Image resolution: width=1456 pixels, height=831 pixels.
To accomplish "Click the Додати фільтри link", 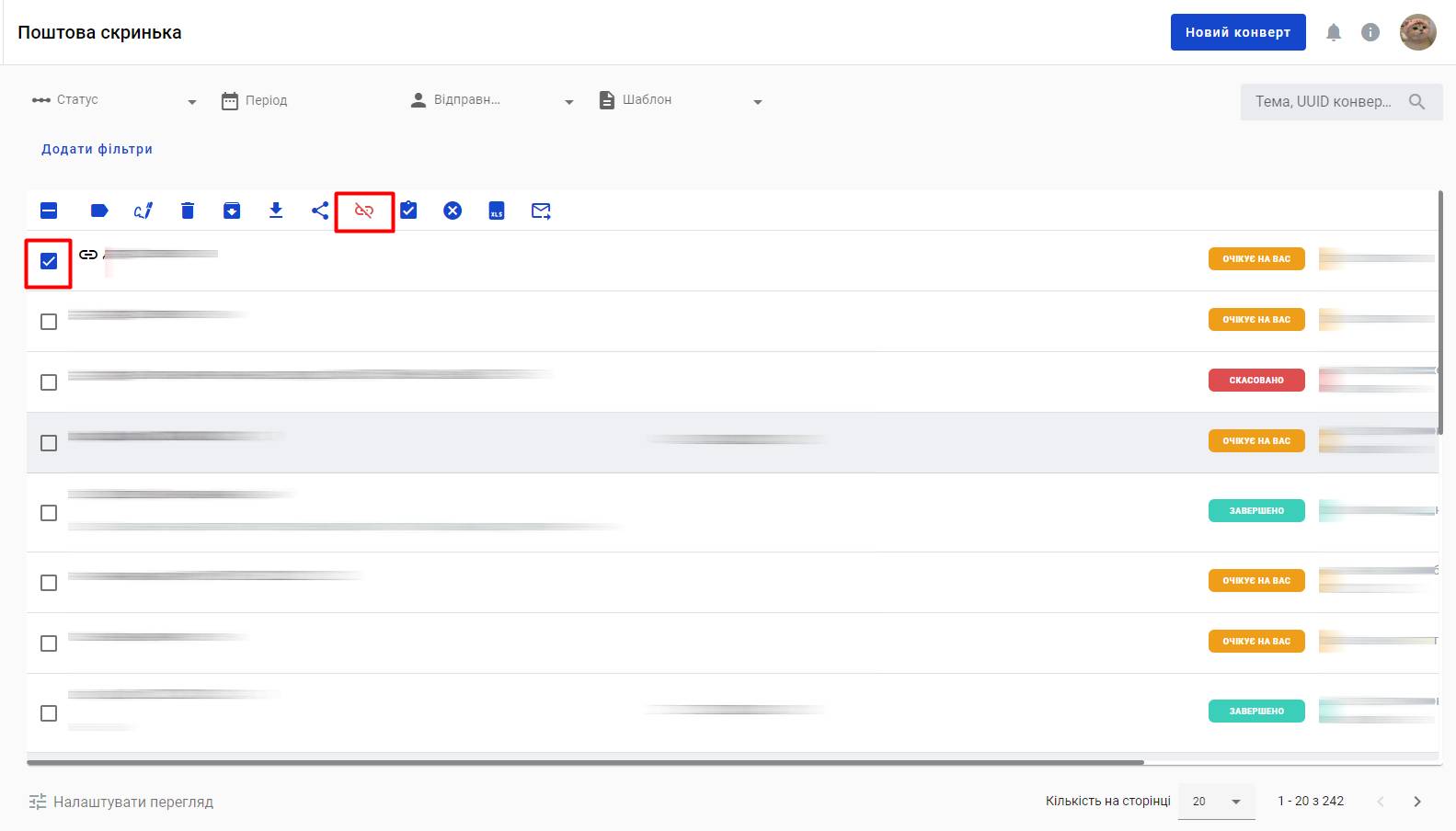I will click(97, 149).
